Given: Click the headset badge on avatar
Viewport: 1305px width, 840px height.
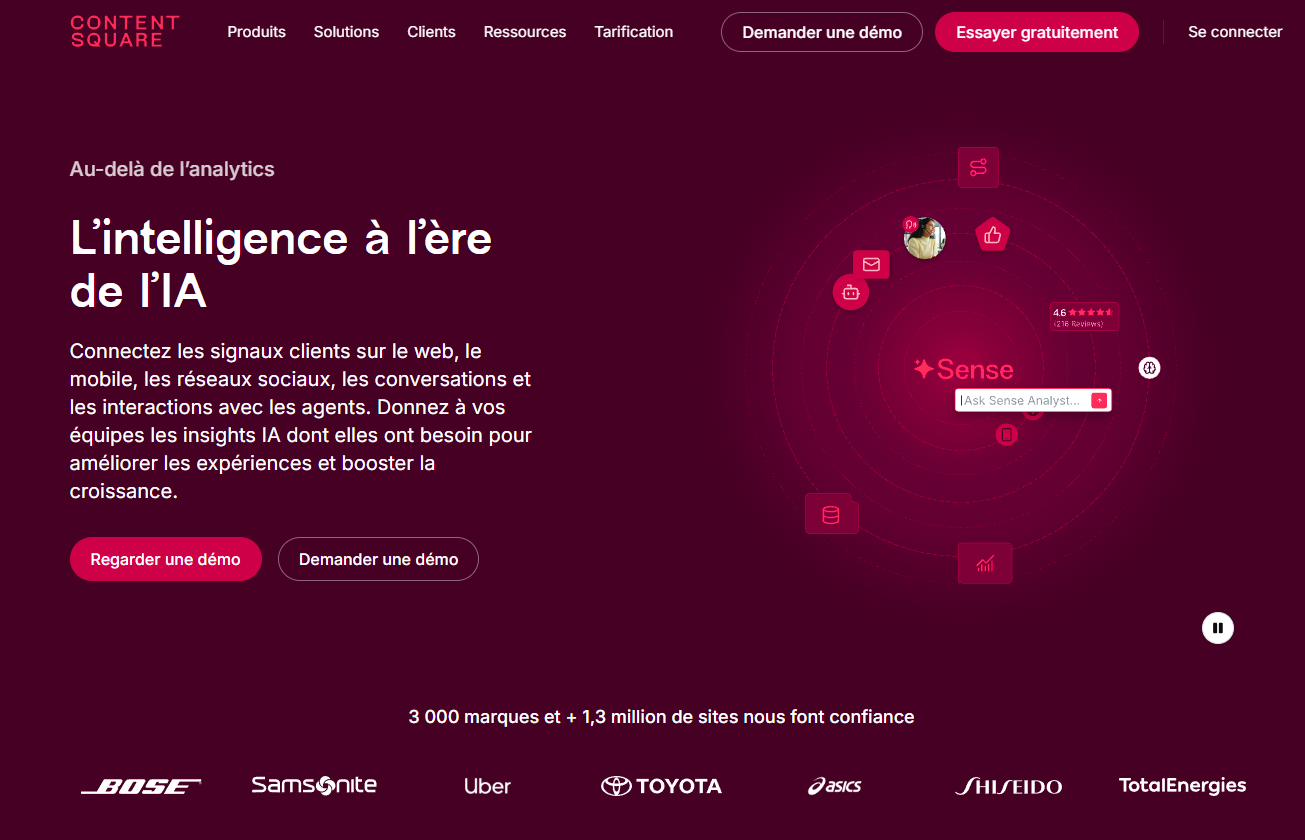Looking at the screenshot, I should (x=910, y=224).
